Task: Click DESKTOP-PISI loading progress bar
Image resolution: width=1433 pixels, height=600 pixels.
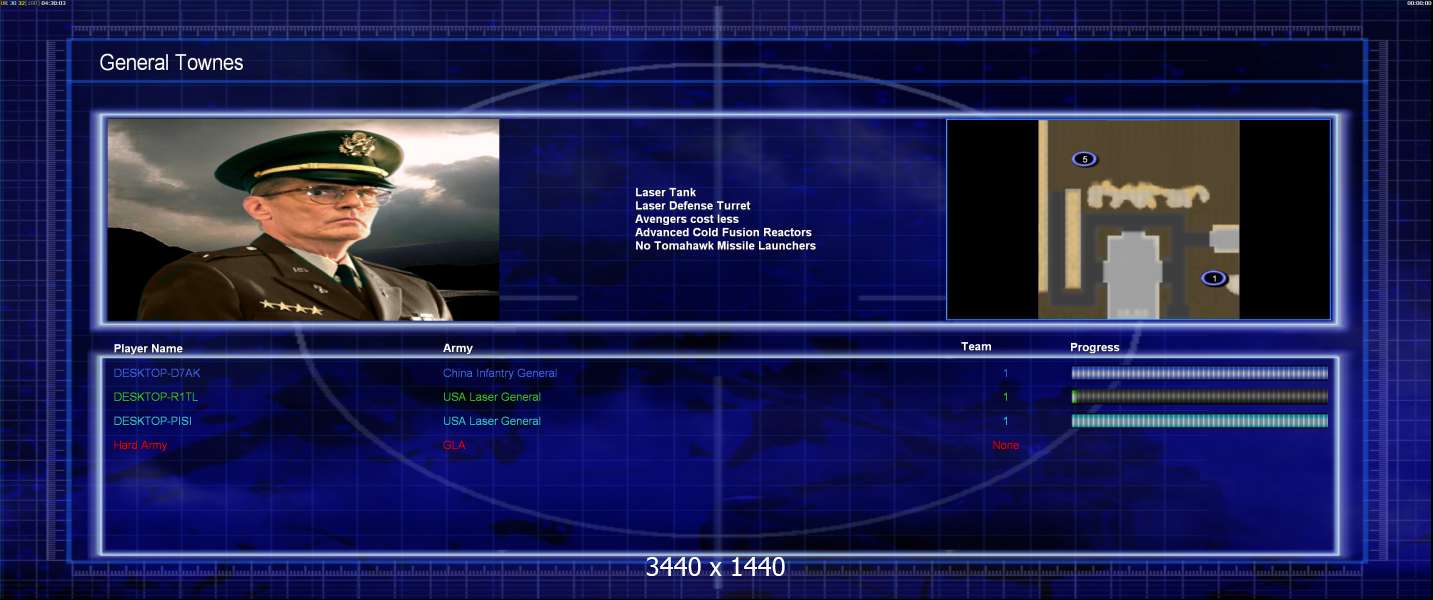Action: tap(1200, 421)
